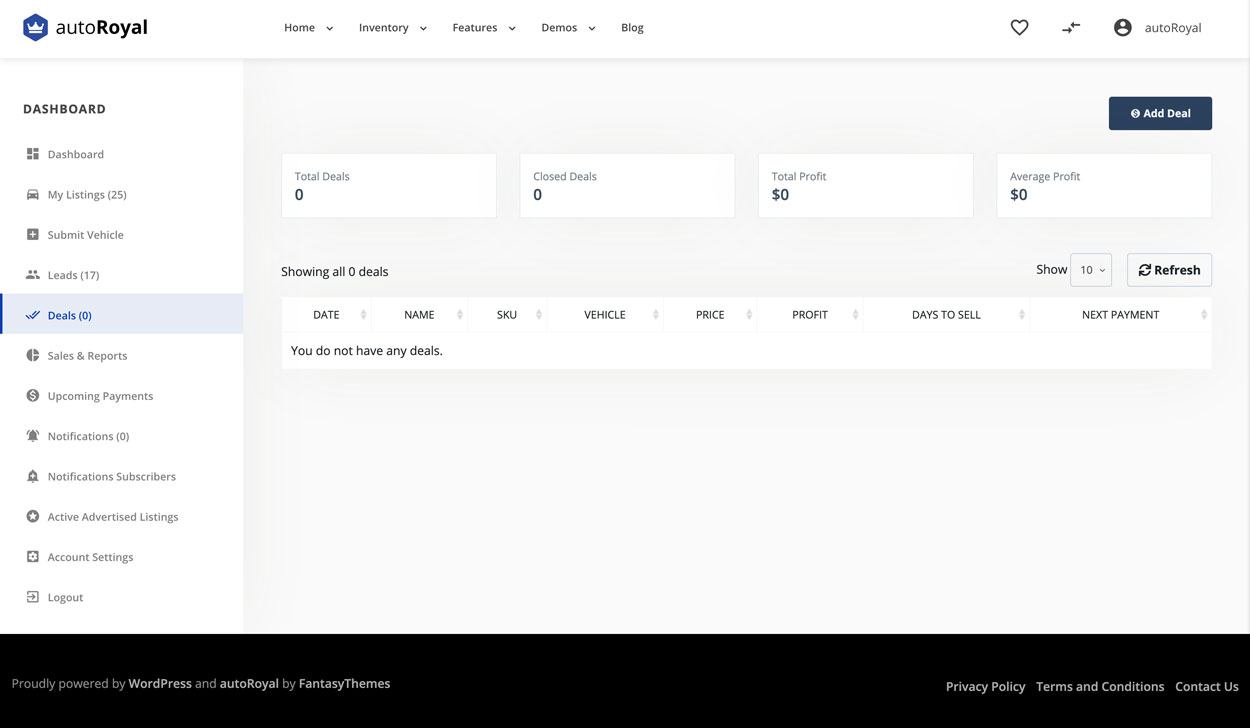Image resolution: width=1250 pixels, height=728 pixels.
Task: Open the Show 10 entries dropdown
Action: click(x=1091, y=270)
